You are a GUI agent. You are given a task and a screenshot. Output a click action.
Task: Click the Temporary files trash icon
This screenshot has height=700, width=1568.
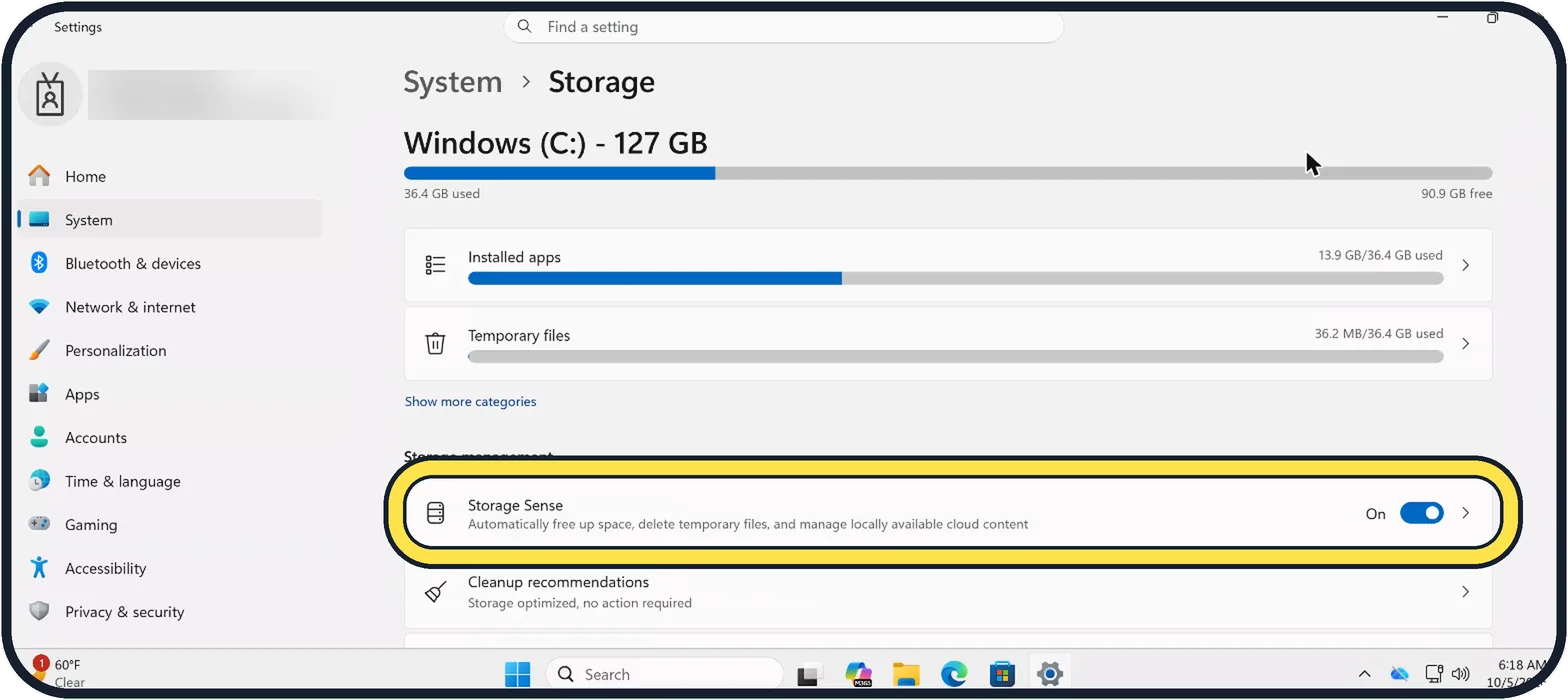(x=435, y=343)
